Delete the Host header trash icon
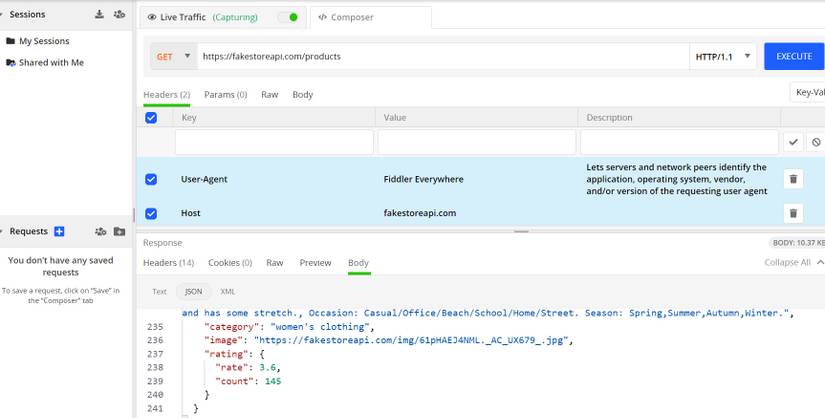 tap(793, 213)
